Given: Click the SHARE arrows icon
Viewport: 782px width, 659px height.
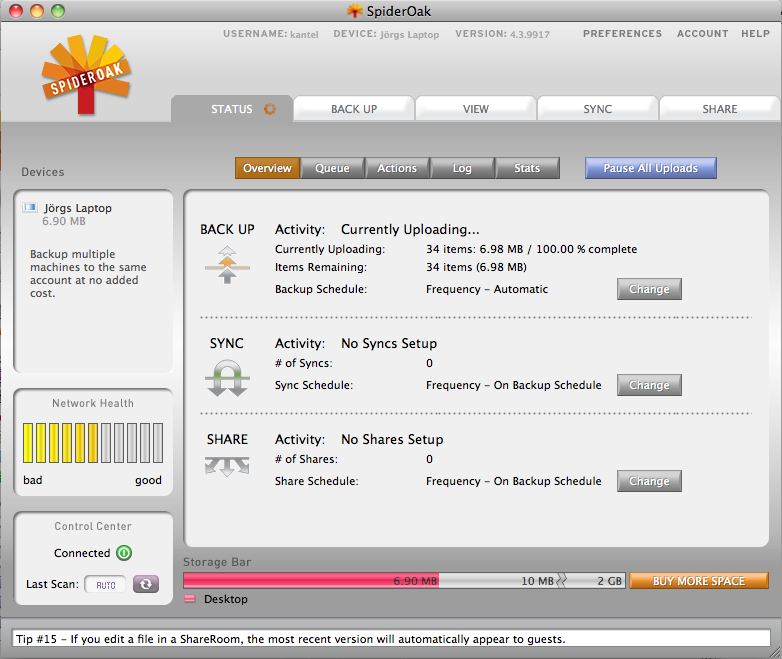Looking at the screenshot, I should 227,466.
